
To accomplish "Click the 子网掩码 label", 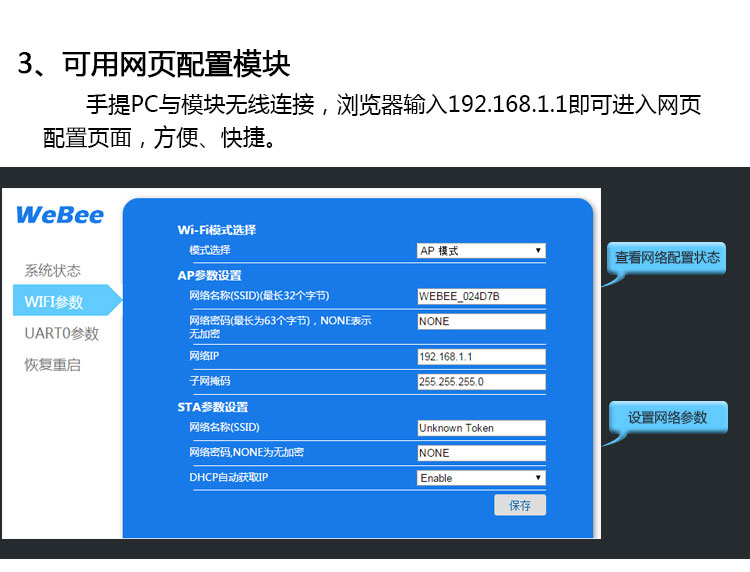I will pyautogui.click(x=210, y=381).
